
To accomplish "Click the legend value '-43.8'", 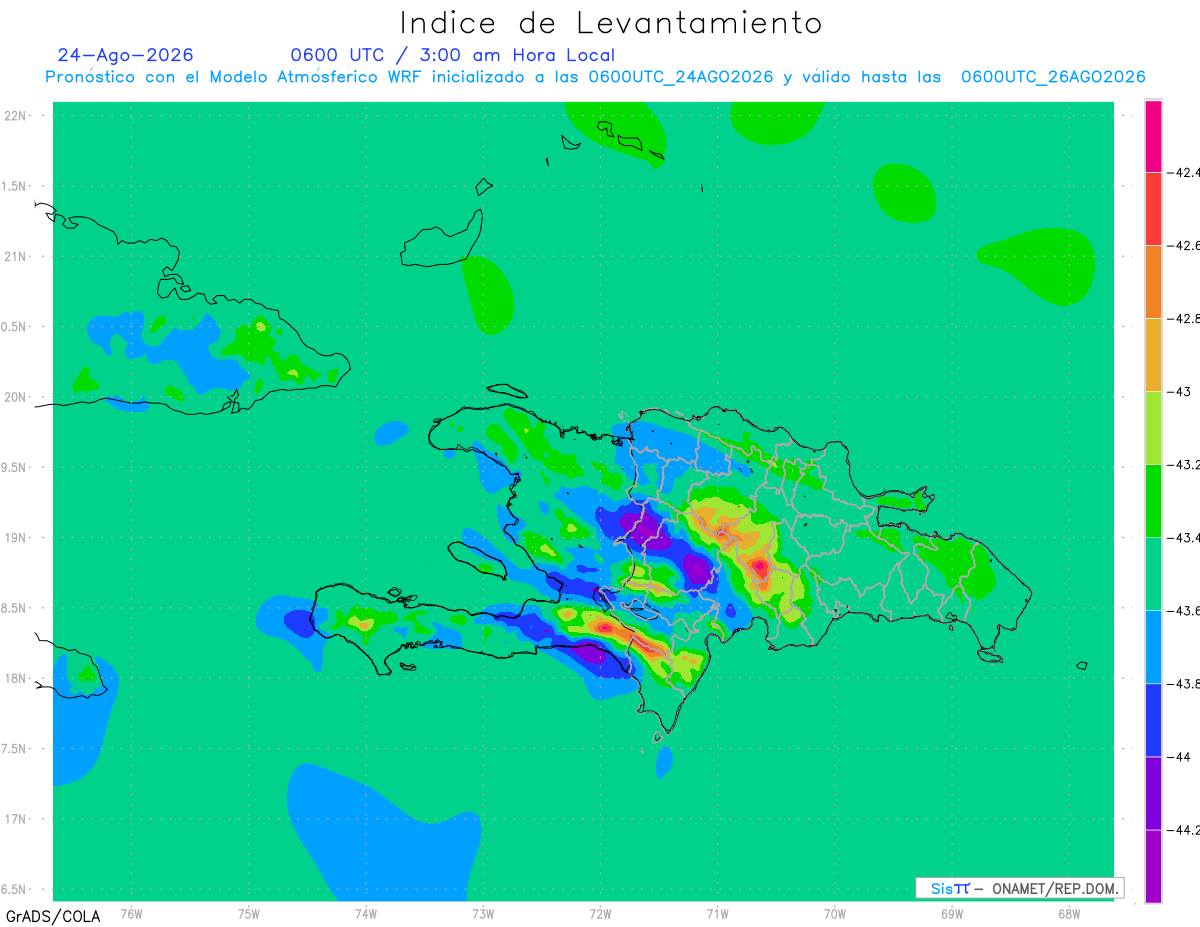I will pos(1185,684).
